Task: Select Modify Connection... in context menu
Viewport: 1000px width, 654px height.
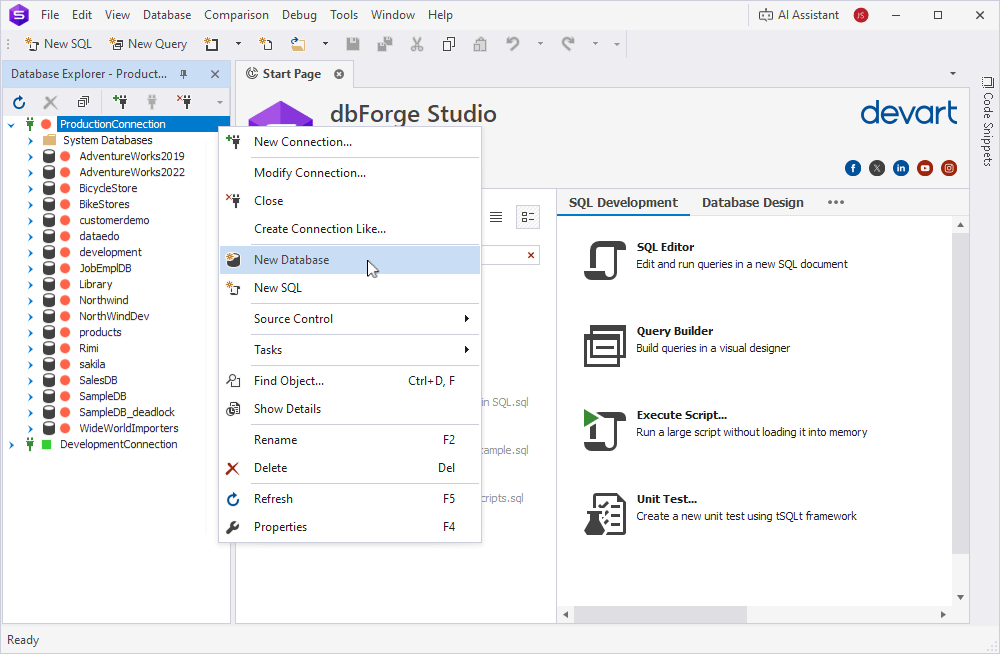Action: pos(349,173)
